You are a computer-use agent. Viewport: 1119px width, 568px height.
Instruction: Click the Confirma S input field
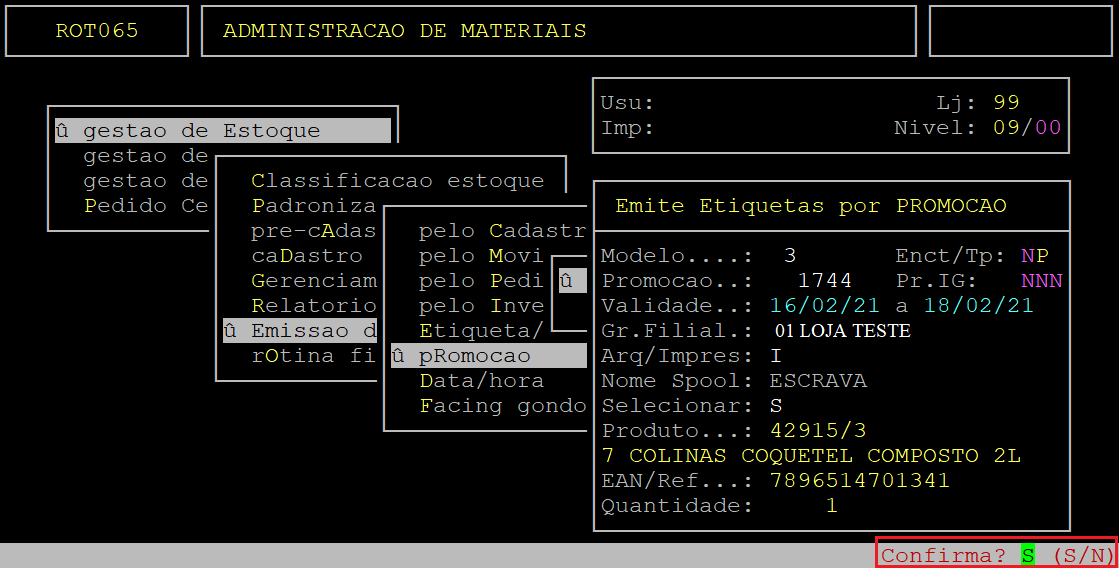click(x=1028, y=555)
